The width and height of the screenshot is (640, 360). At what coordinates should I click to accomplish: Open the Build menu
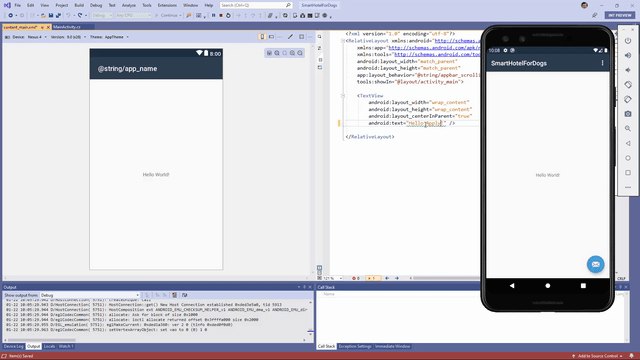click(79, 5)
